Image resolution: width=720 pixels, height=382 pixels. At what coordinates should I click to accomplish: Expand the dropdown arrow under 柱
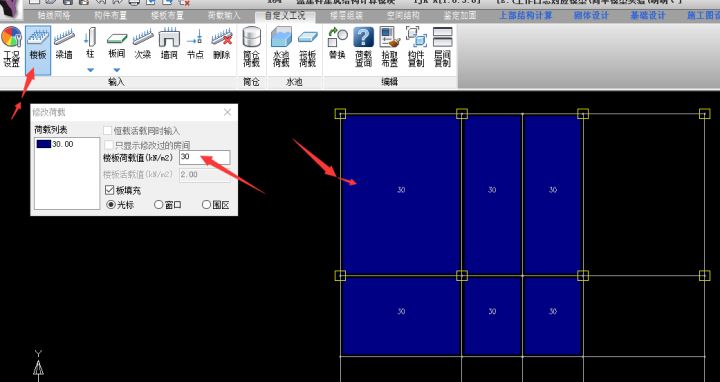tap(90, 70)
